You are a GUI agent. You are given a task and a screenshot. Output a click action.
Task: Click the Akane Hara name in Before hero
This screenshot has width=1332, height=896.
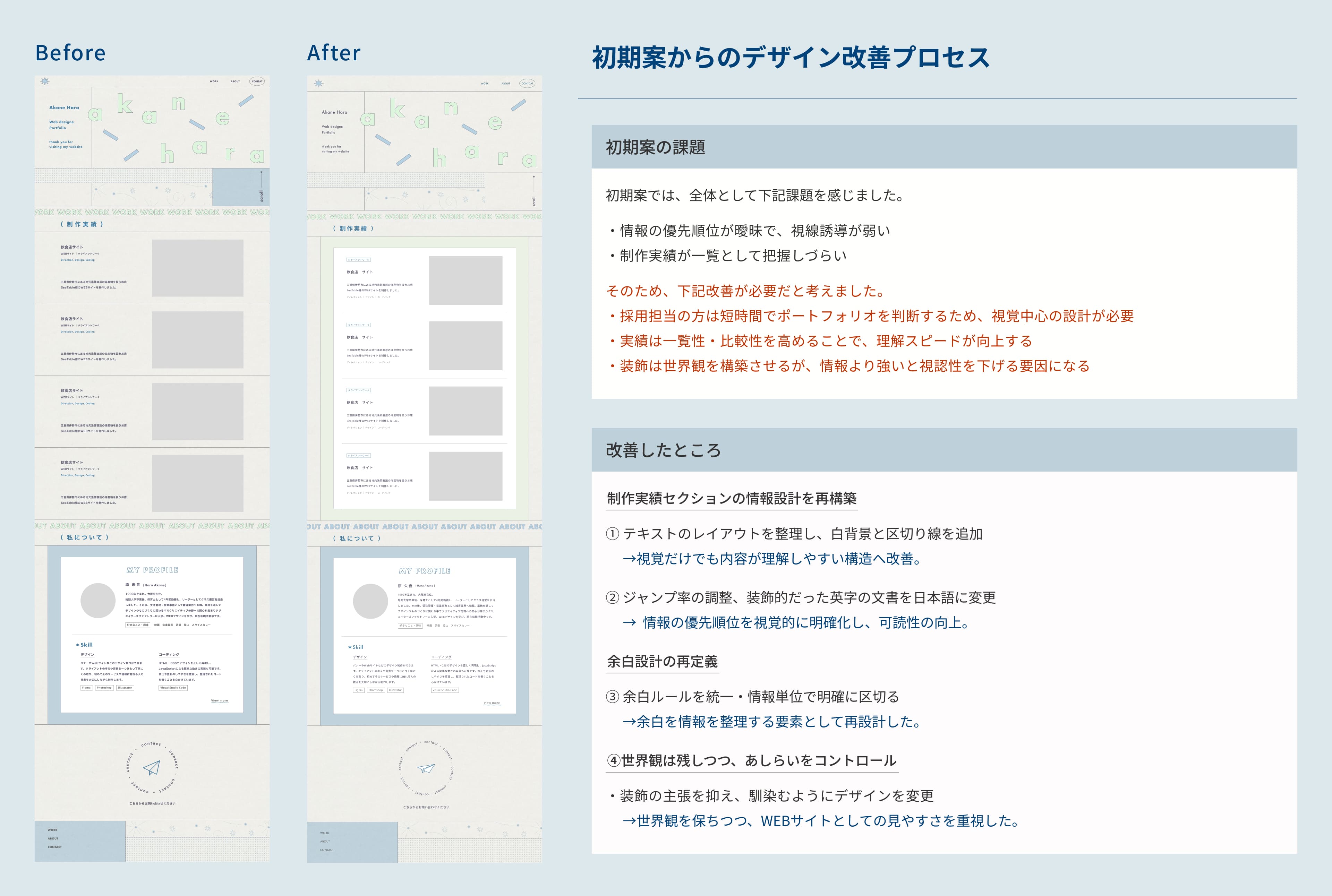64,107
